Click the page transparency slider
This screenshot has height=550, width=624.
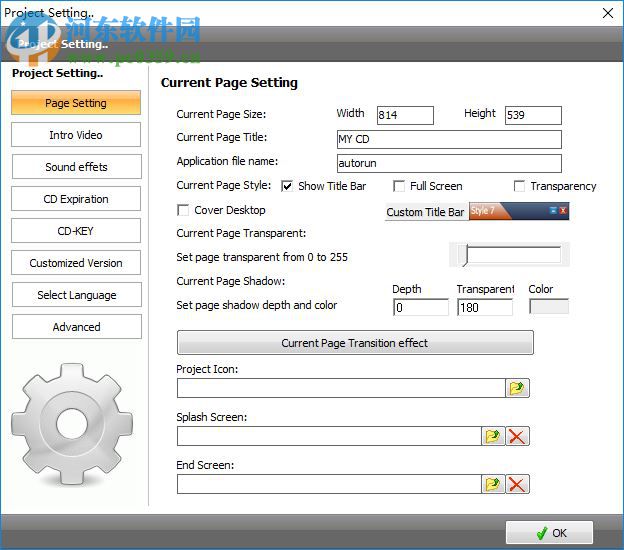coord(509,254)
